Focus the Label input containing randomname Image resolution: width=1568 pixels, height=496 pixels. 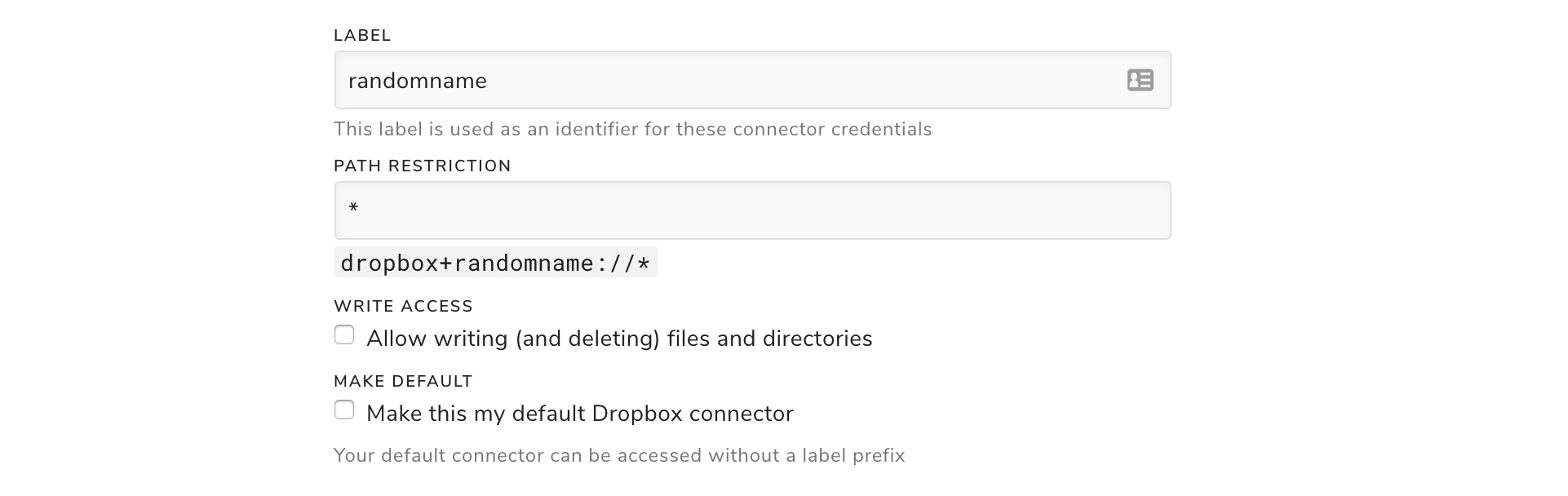tap(752, 80)
